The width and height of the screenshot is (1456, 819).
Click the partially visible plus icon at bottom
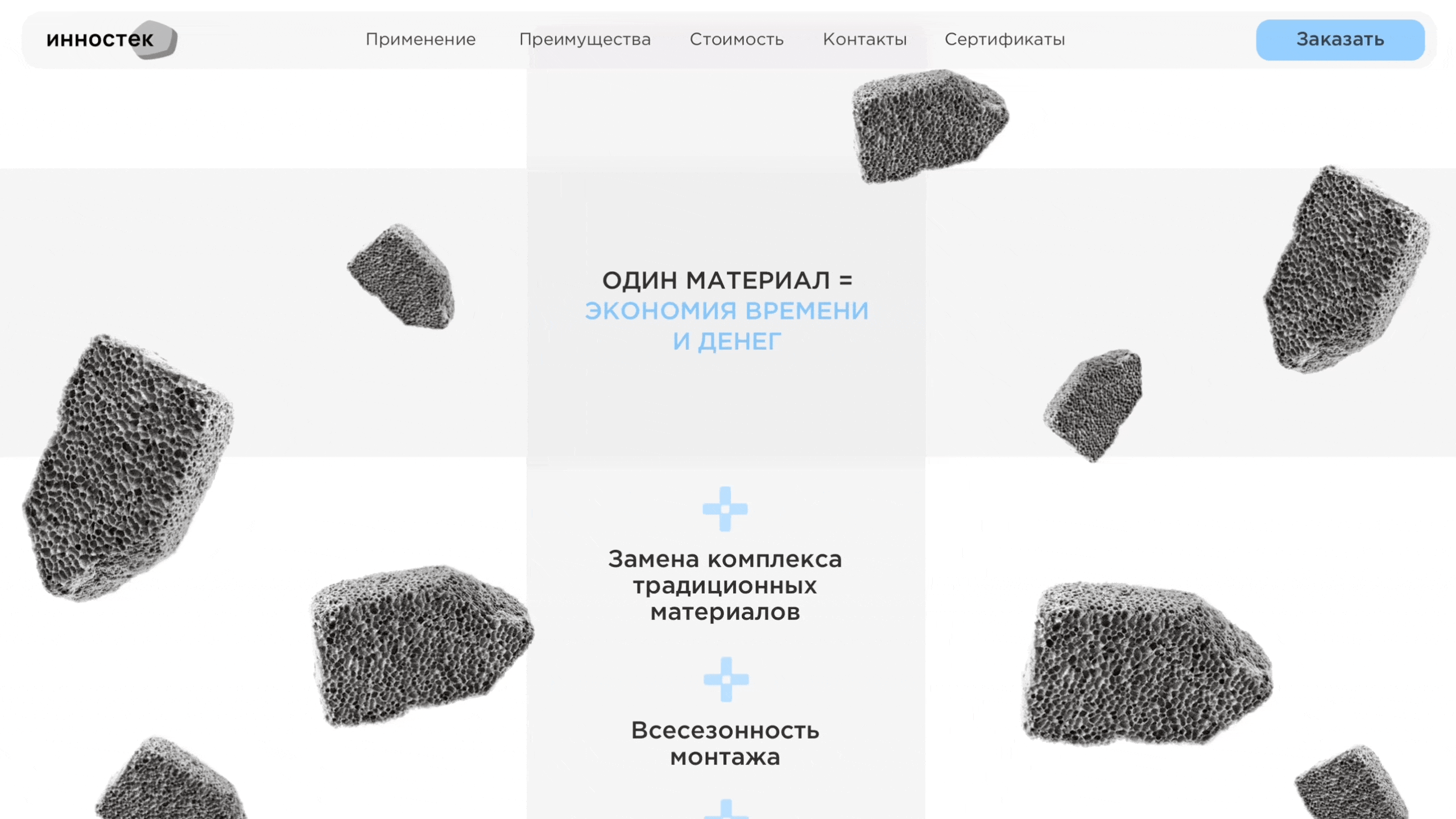click(x=726, y=809)
